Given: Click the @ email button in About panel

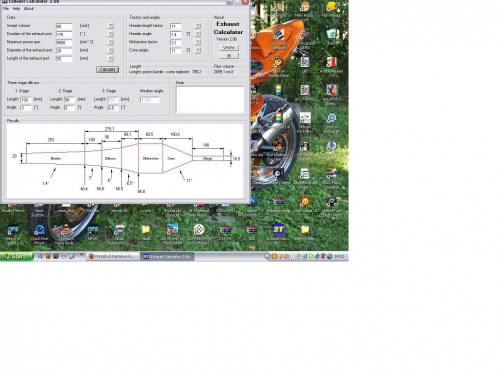Looking at the screenshot, I should coord(229,56).
